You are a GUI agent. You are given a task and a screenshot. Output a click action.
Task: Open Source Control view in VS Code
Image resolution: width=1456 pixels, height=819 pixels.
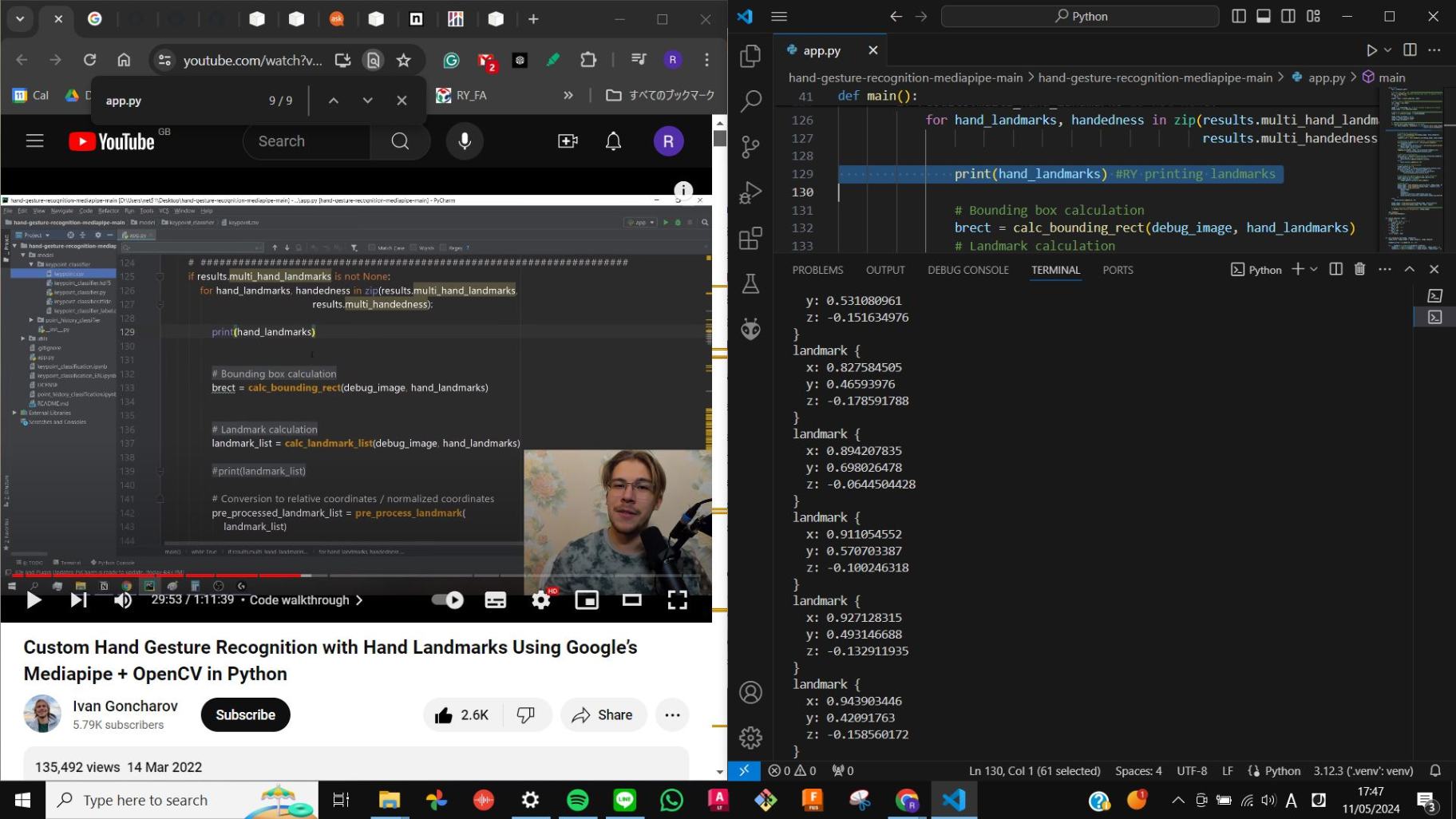pos(750,147)
